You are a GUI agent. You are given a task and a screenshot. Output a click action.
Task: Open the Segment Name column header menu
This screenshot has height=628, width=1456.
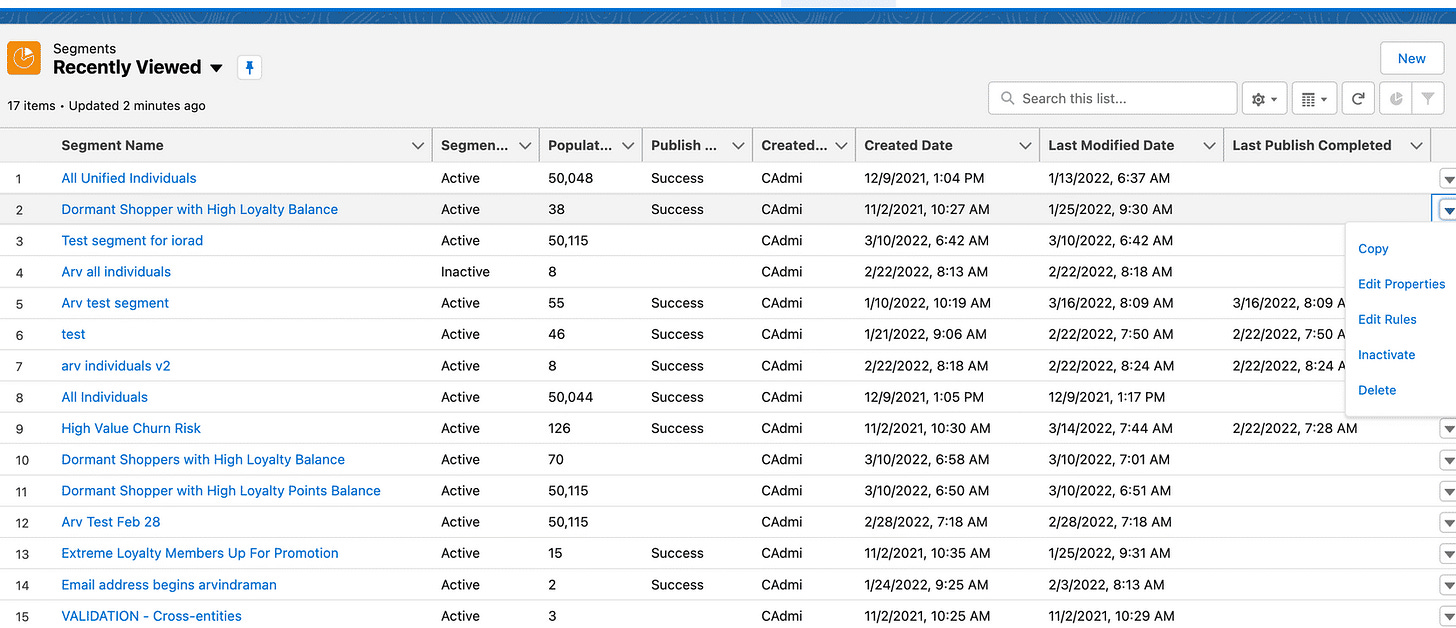(417, 145)
